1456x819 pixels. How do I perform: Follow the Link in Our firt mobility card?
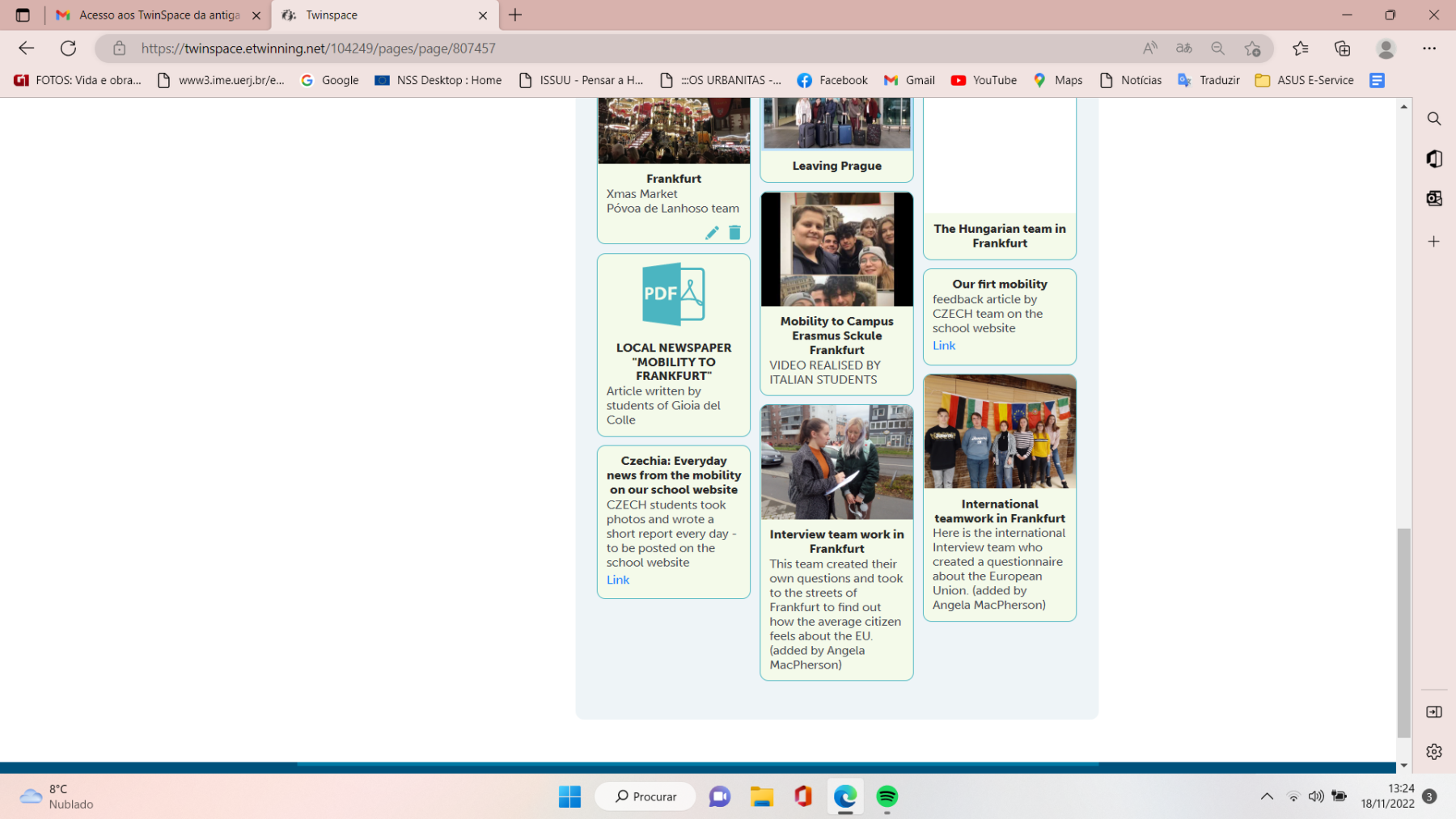coord(944,345)
